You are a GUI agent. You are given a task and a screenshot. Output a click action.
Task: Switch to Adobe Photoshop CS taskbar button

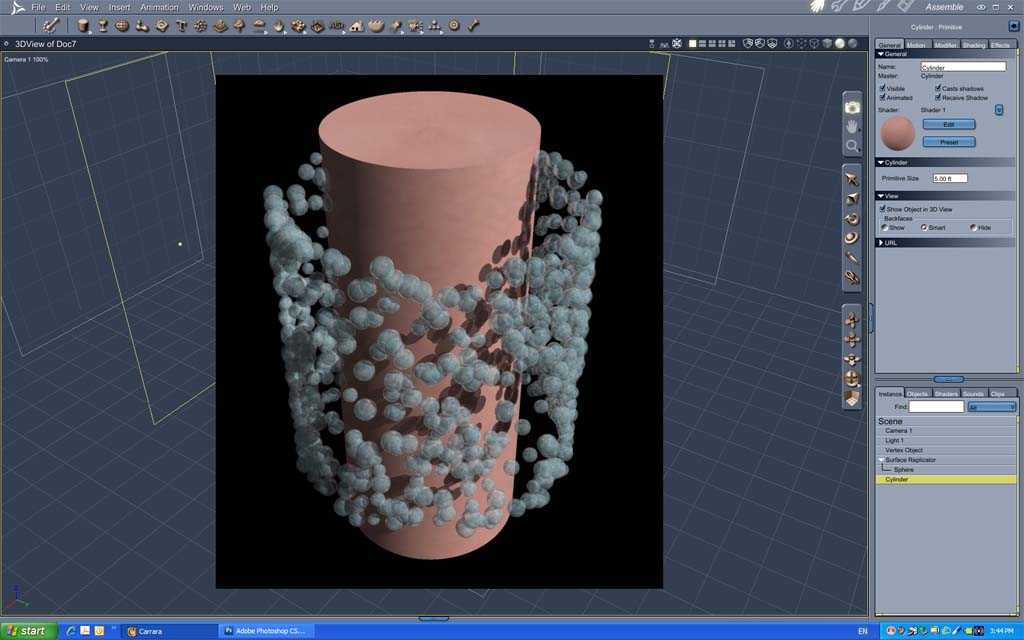[266, 631]
